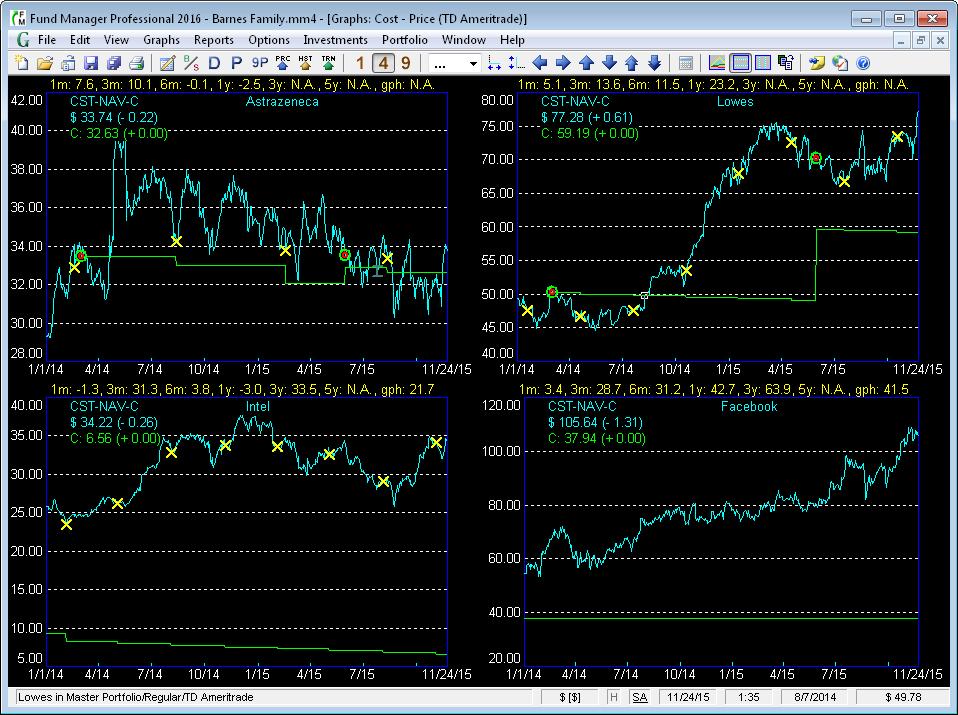This screenshot has width=958, height=715.
Task: Click Astrazeneca price '$ 33.74 (- 0.22)'
Action: click(114, 117)
